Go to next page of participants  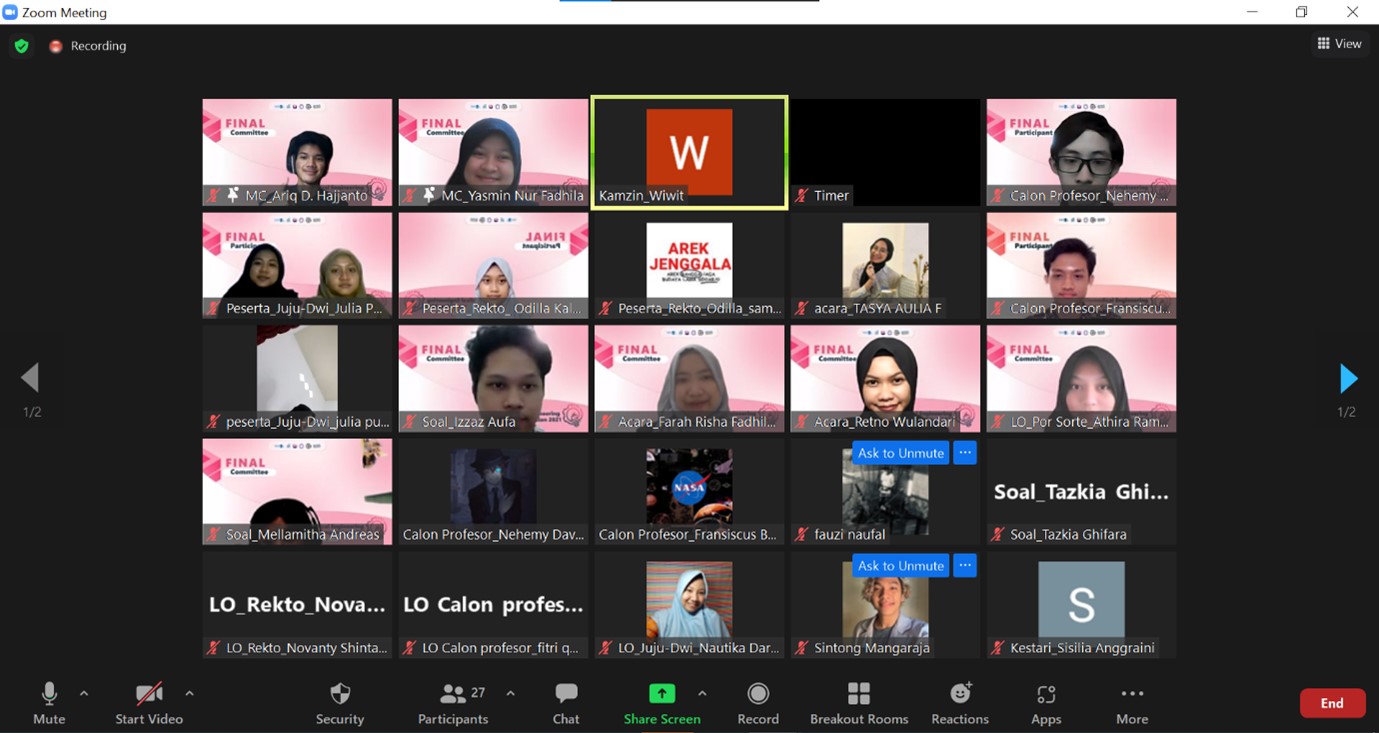point(1348,378)
